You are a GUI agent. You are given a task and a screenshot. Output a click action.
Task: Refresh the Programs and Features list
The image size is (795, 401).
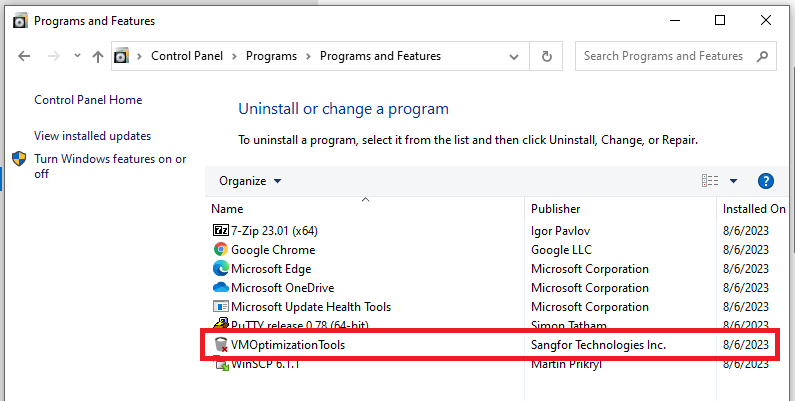tap(547, 56)
